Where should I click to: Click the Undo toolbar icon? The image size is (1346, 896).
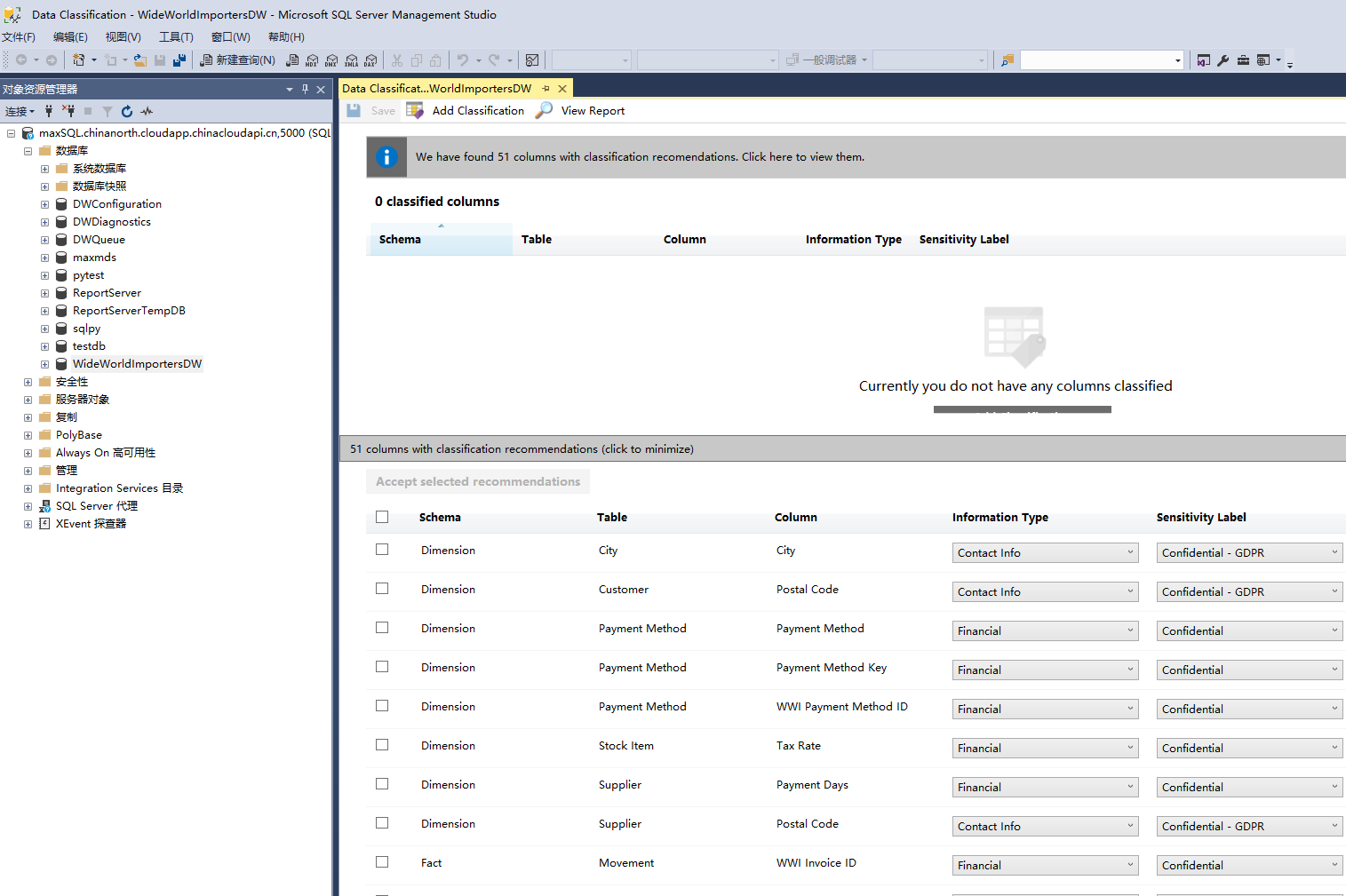pos(462,60)
